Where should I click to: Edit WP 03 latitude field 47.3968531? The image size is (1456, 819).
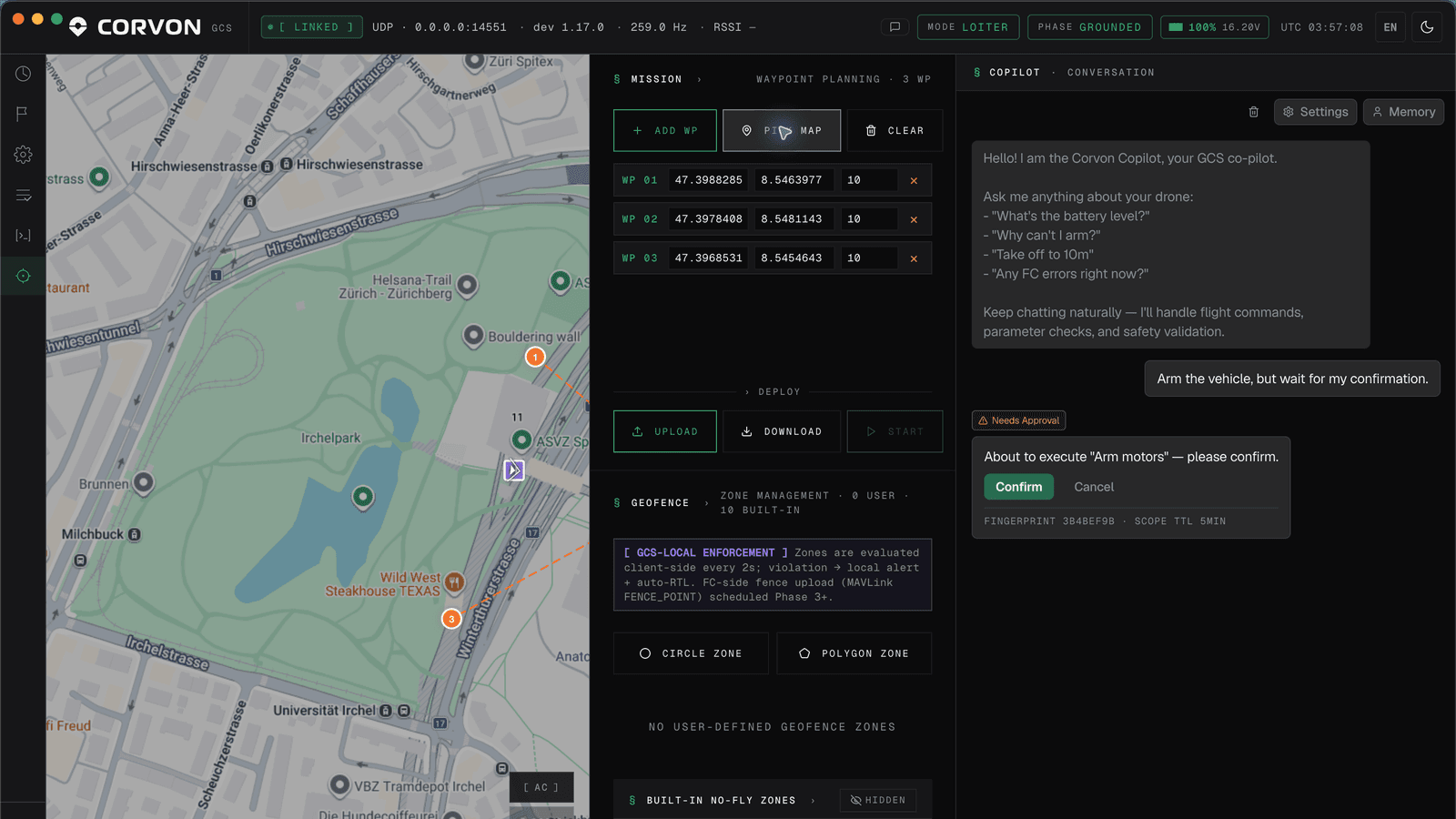710,258
